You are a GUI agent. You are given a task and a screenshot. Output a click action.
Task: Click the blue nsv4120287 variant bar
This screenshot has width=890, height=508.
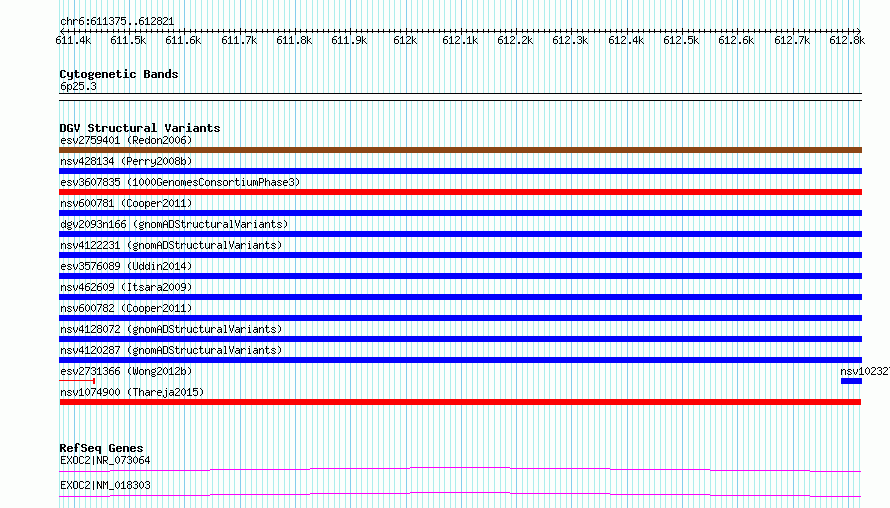tap(460, 360)
